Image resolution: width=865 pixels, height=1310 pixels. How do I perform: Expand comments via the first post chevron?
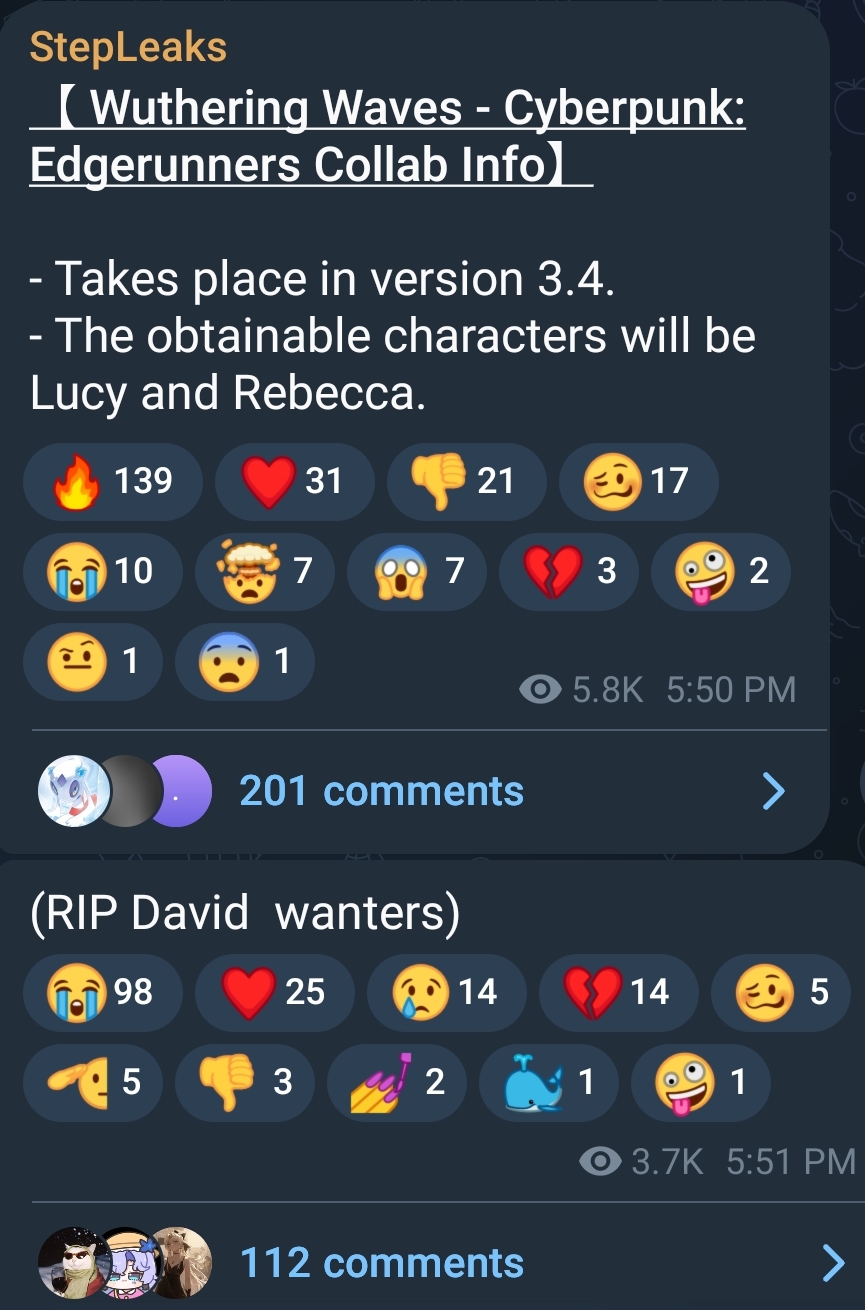click(x=774, y=792)
